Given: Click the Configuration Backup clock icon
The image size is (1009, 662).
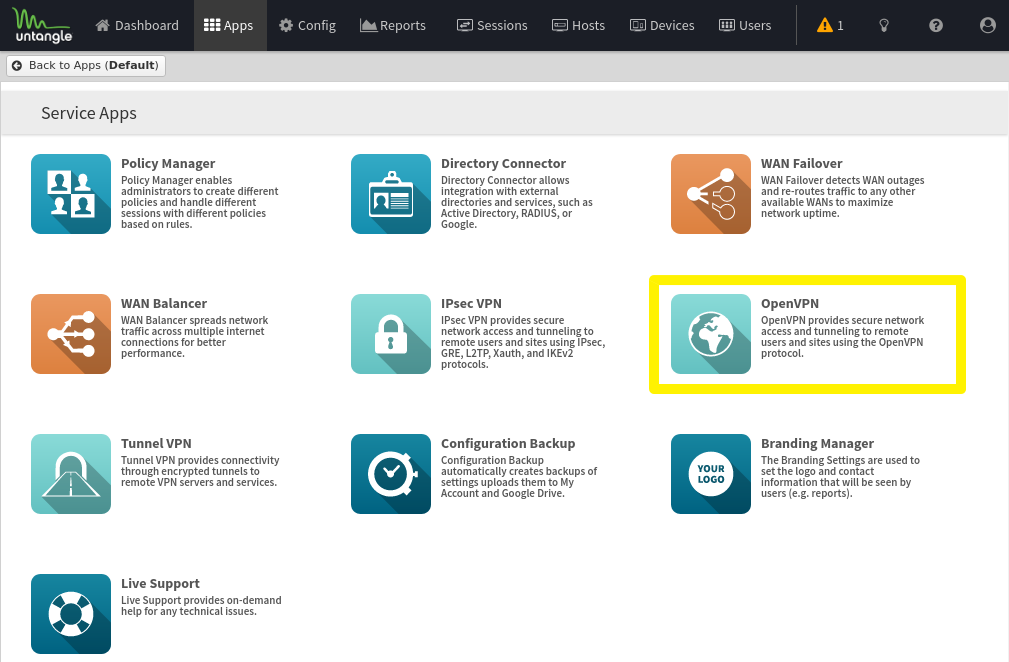Looking at the screenshot, I should 391,474.
